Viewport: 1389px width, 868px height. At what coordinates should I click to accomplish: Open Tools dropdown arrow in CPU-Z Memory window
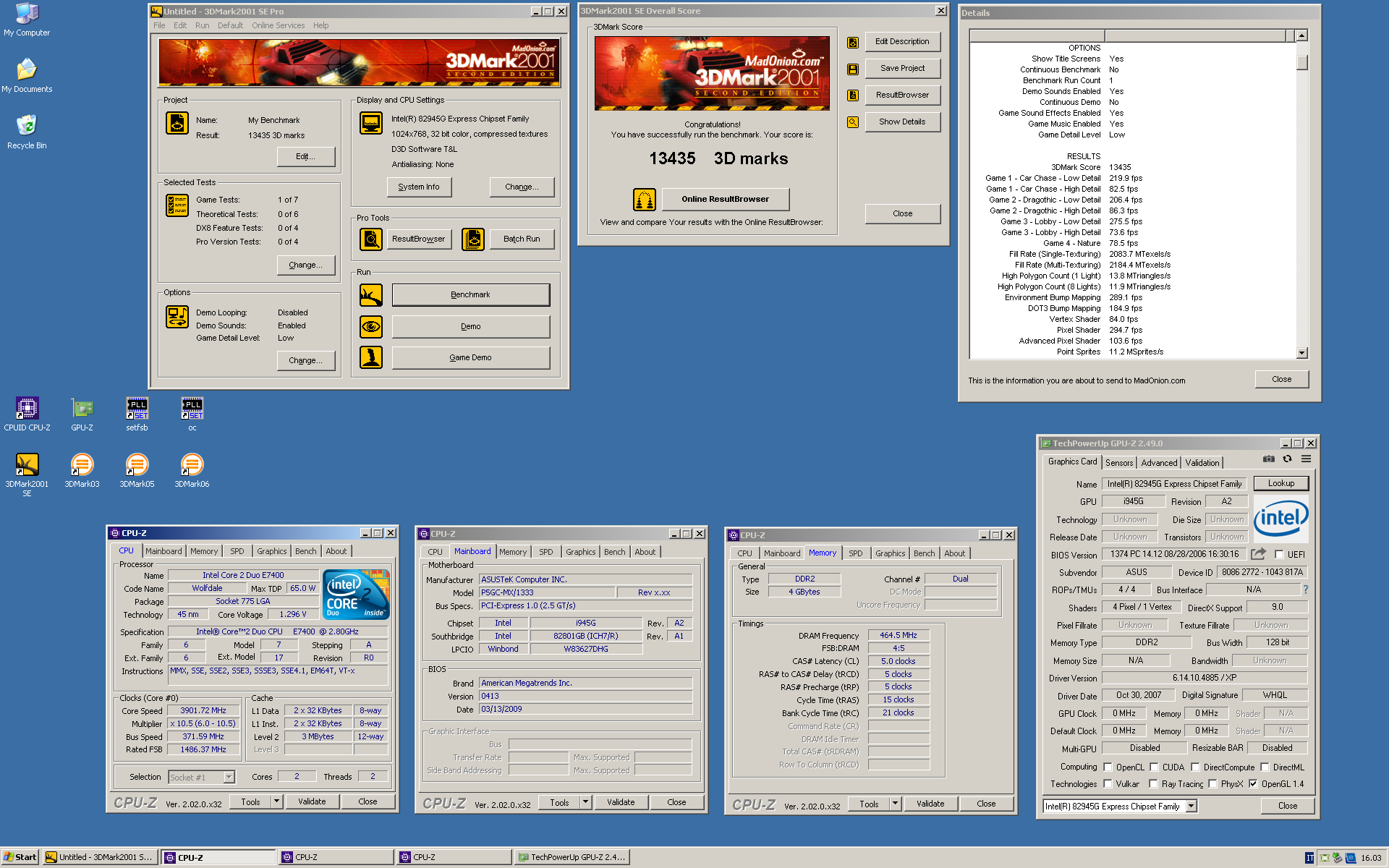895,804
